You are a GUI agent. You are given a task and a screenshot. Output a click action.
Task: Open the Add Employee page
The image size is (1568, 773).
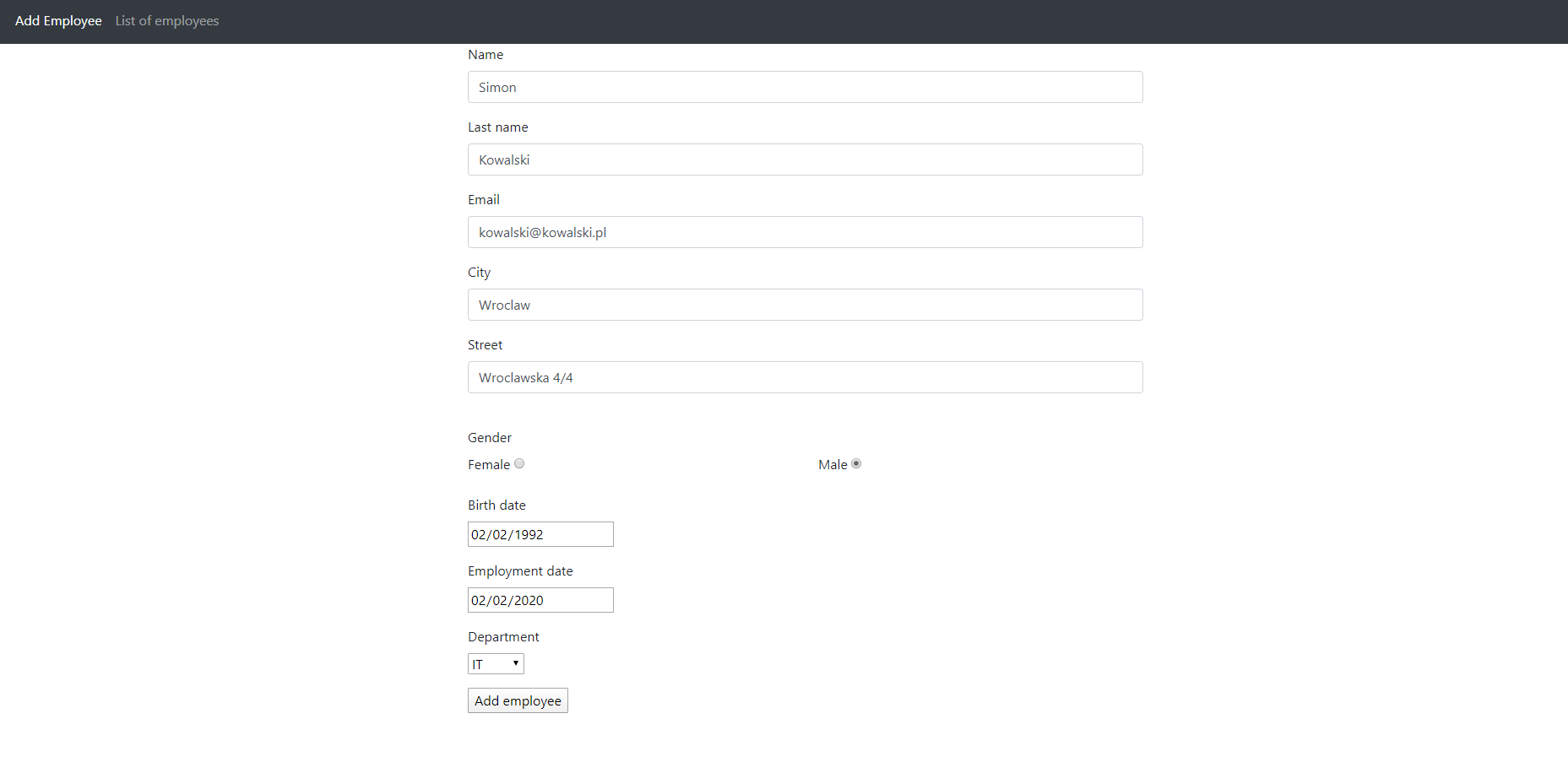pos(57,20)
